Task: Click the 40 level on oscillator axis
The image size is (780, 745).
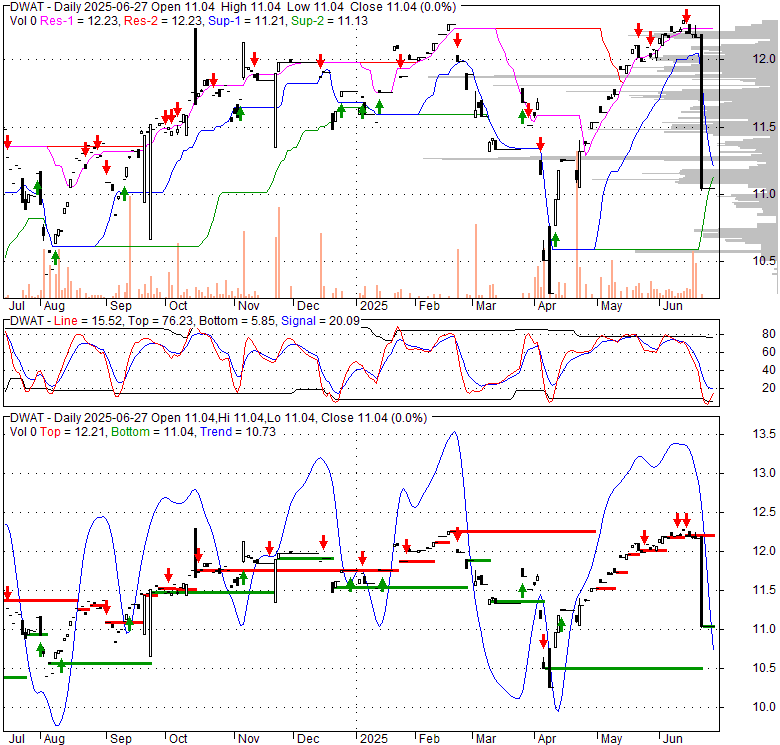Action: pos(769,370)
